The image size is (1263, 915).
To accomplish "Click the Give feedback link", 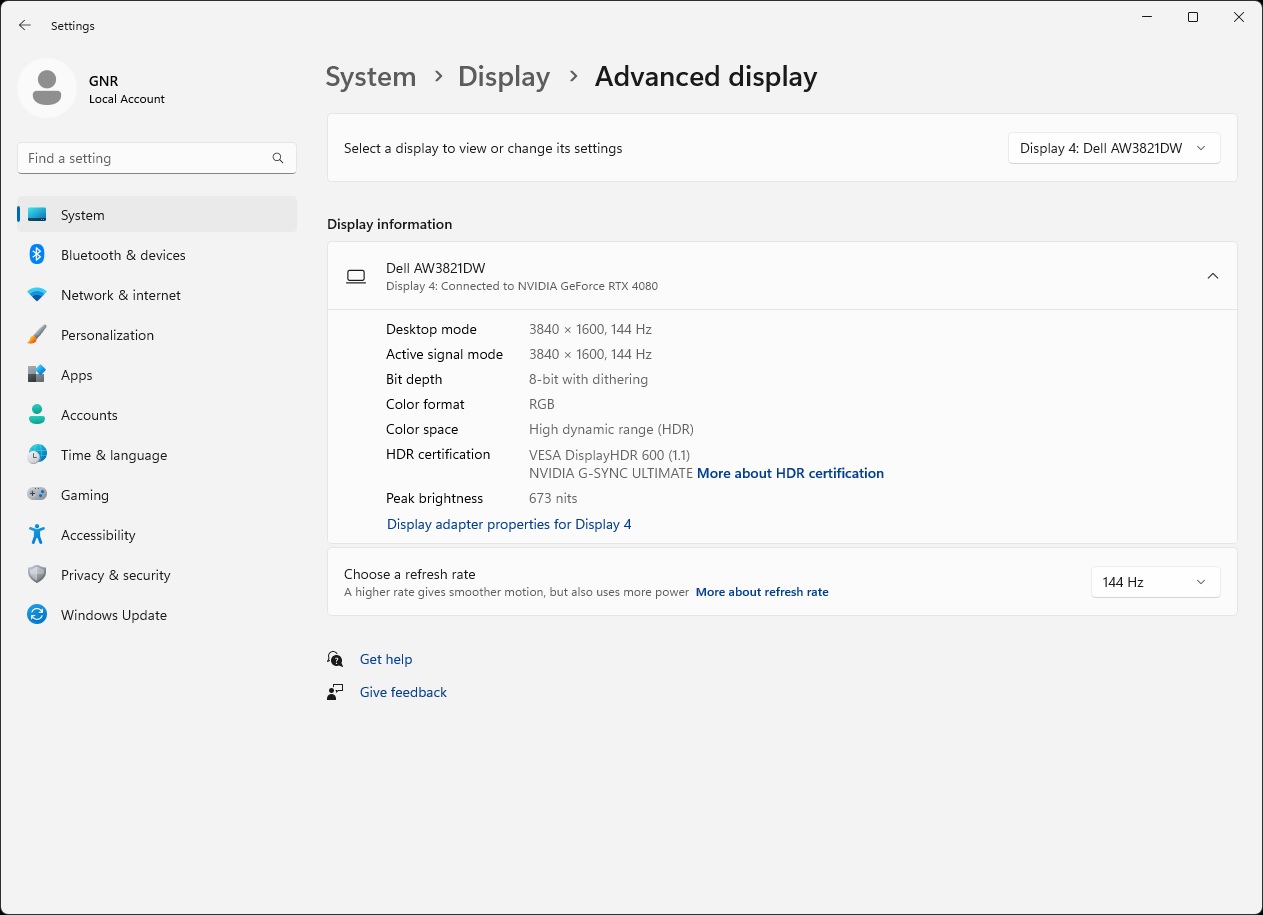I will point(403,692).
